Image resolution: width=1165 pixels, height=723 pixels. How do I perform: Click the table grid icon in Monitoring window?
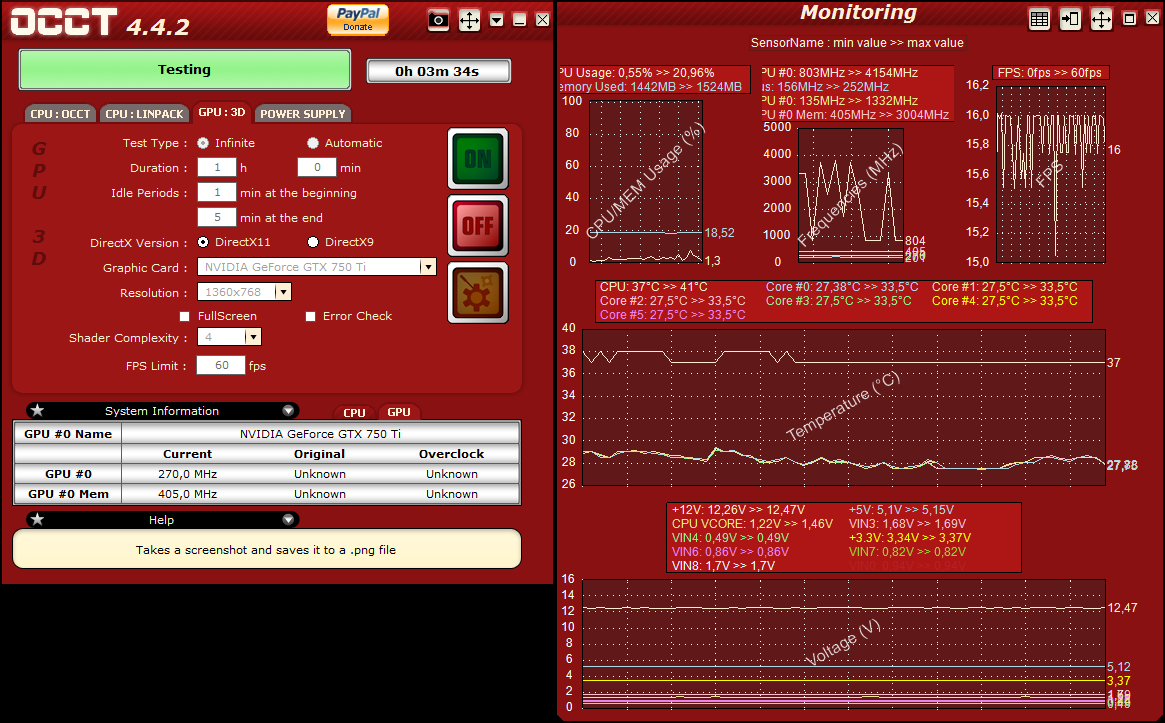pos(1039,19)
